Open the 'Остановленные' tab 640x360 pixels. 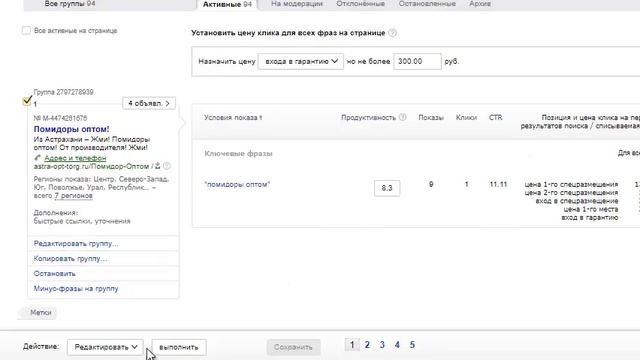point(427,4)
